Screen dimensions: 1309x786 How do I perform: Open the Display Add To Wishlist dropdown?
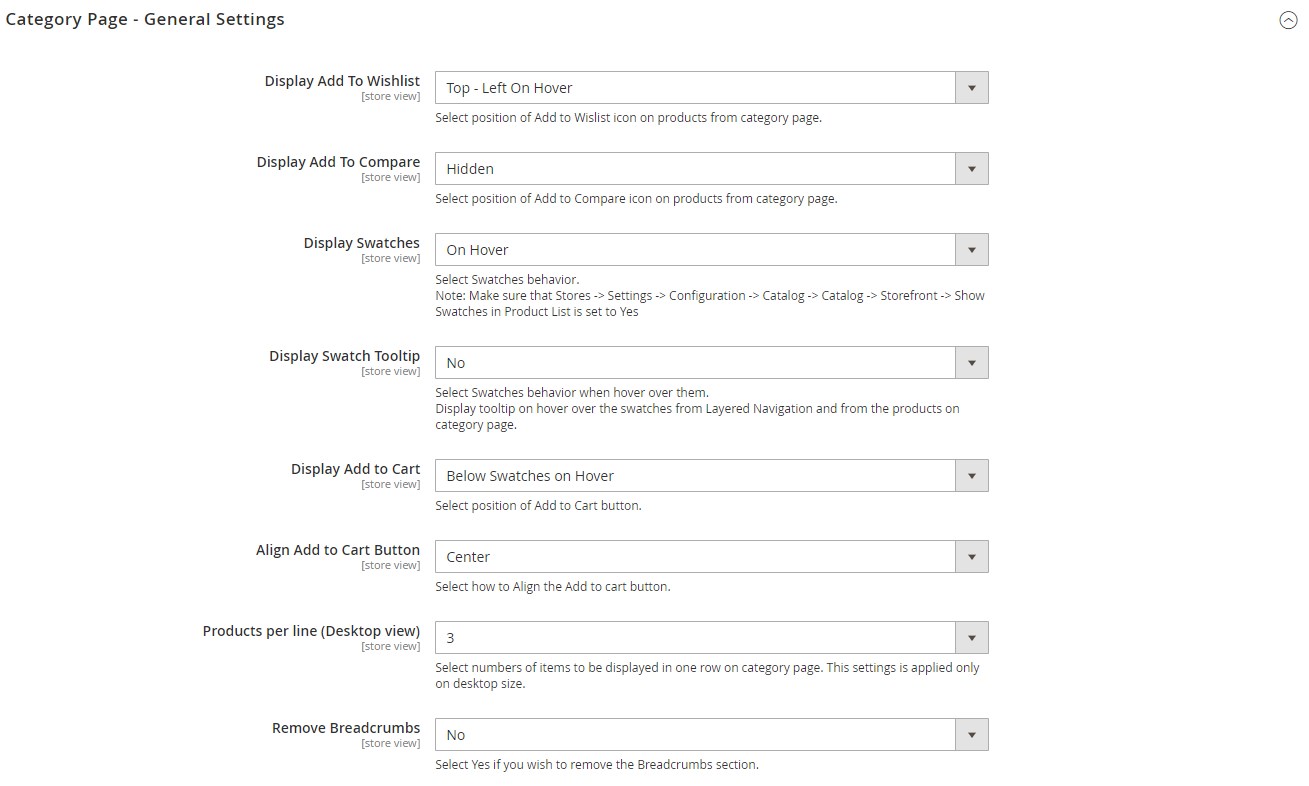click(x=711, y=88)
